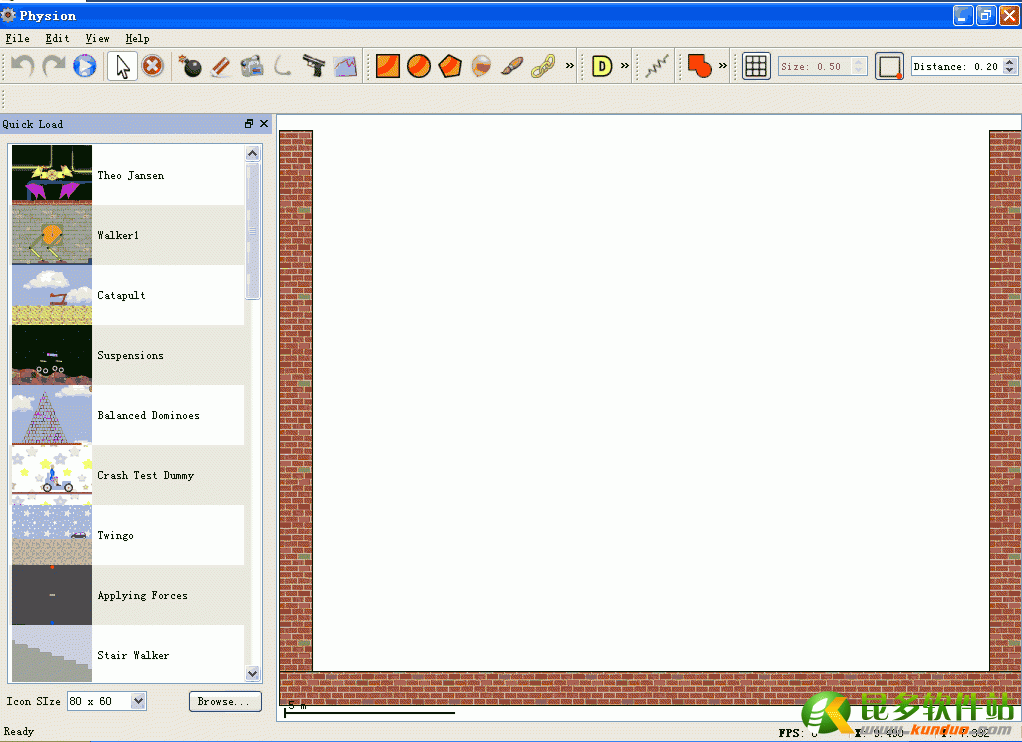Toggle the grid display
The width and height of the screenshot is (1022, 742).
[756, 67]
